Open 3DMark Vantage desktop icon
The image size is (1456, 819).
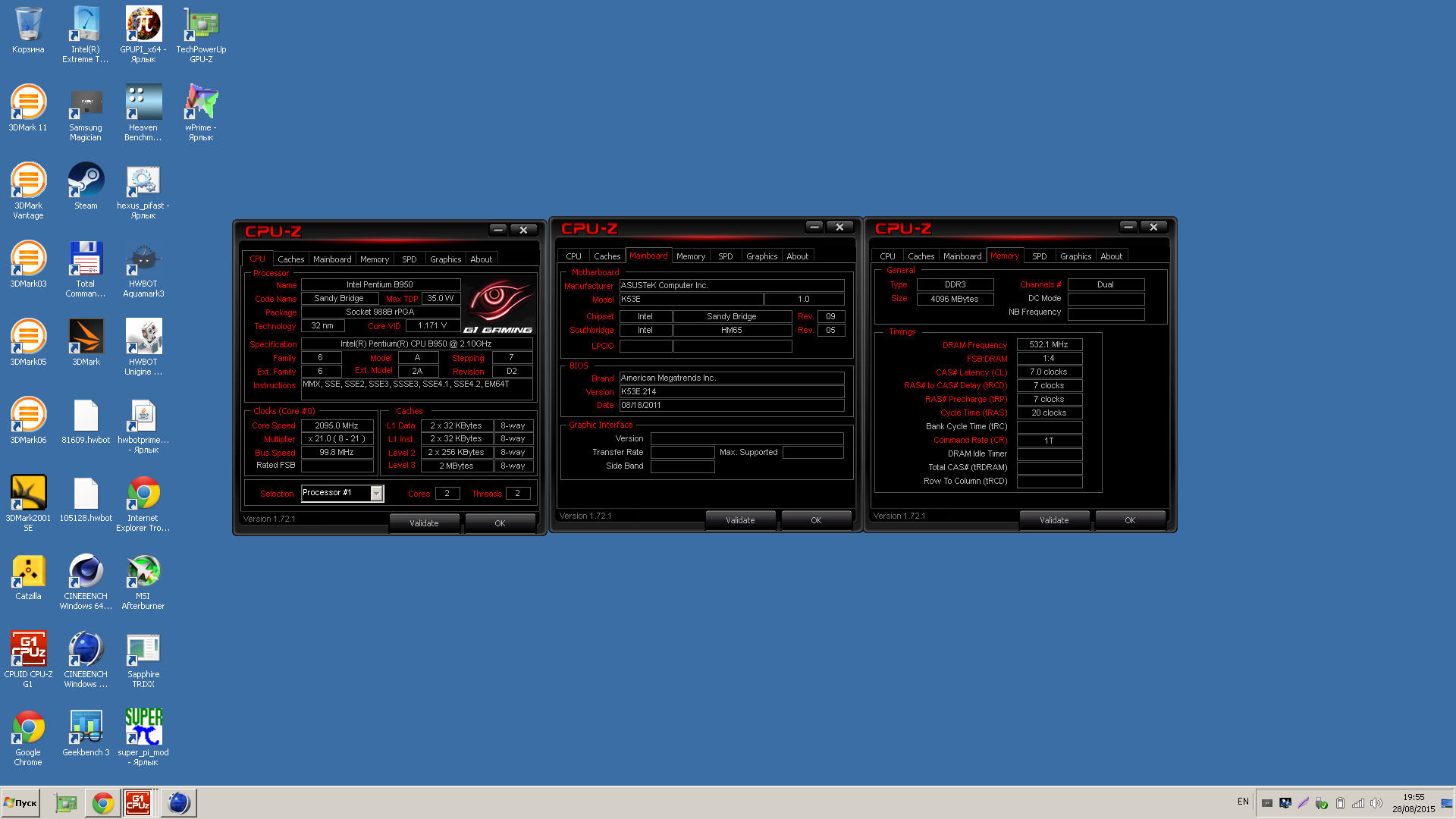point(28,190)
